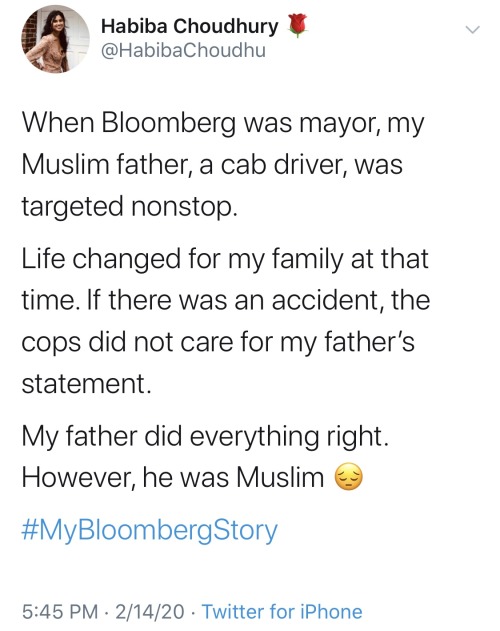Click the word 'Bloomberg' in the first line
This screenshot has width=500, height=631.
169,124
